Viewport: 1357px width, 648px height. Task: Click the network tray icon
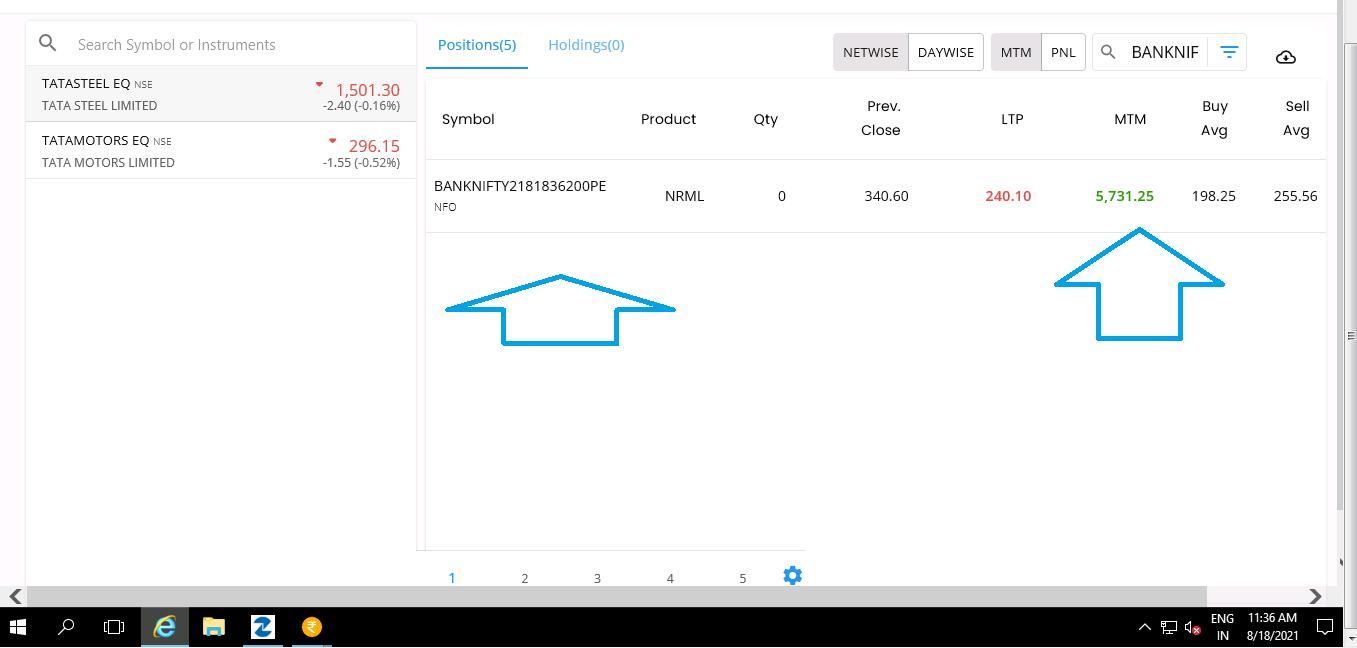1169,628
